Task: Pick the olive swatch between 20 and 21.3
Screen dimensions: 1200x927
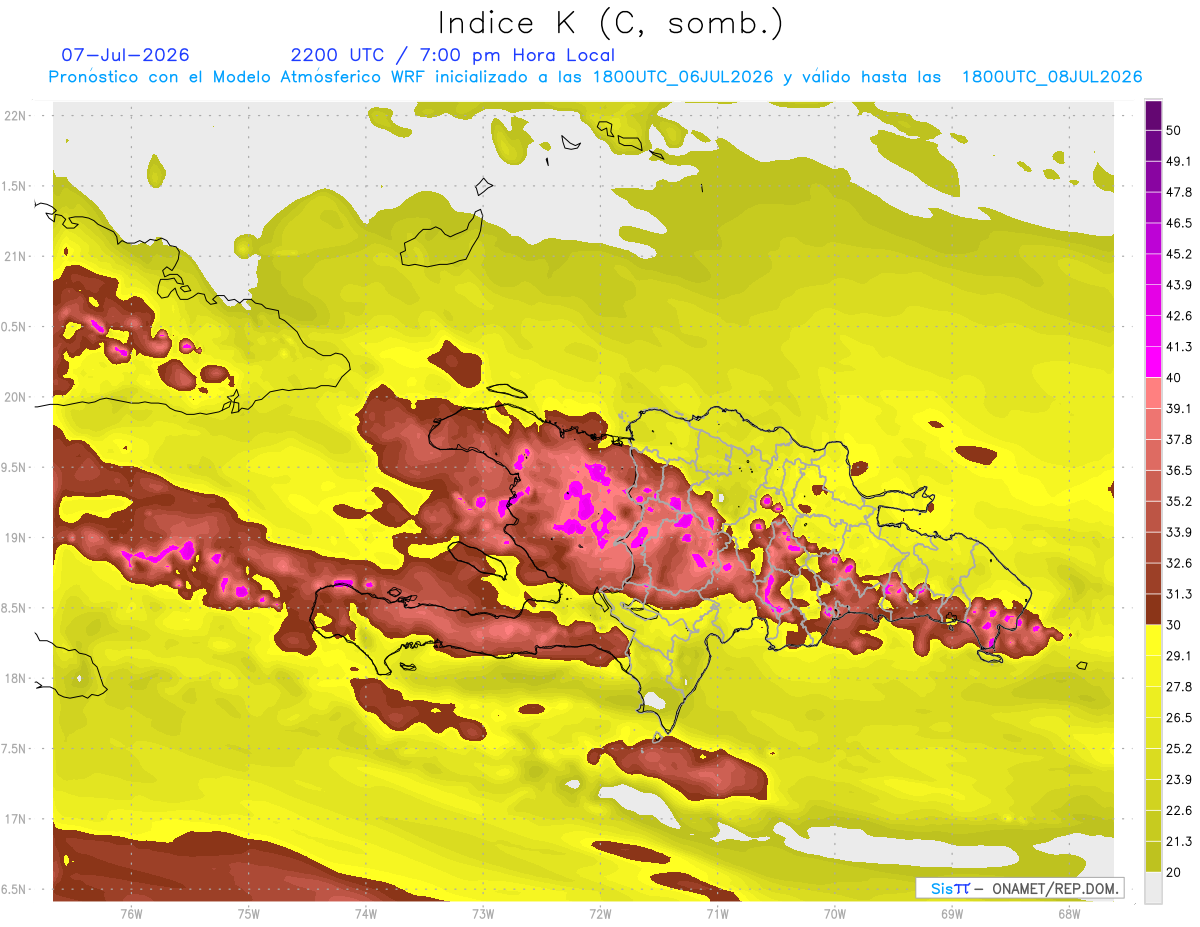Action: click(x=1153, y=857)
